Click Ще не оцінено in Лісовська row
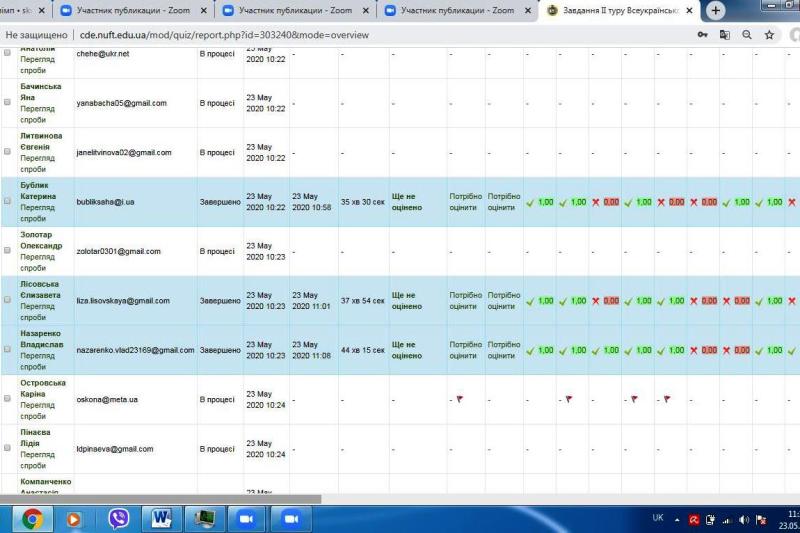This screenshot has width=800, height=533. [x=407, y=301]
